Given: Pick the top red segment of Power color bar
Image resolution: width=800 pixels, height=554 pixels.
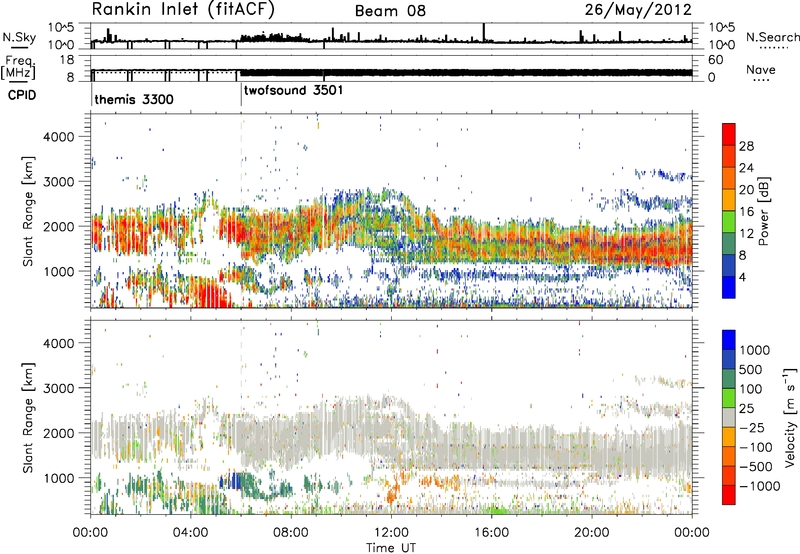Looking at the screenshot, I should click(x=729, y=134).
